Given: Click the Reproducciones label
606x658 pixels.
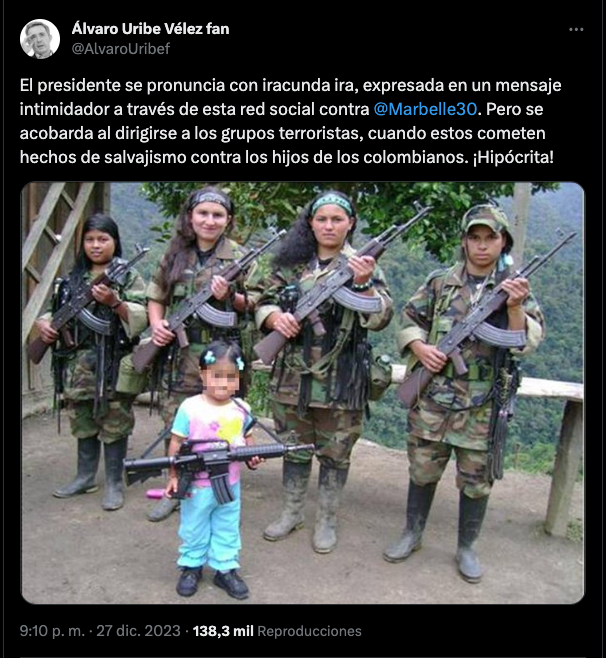Looking at the screenshot, I should 309,631.
